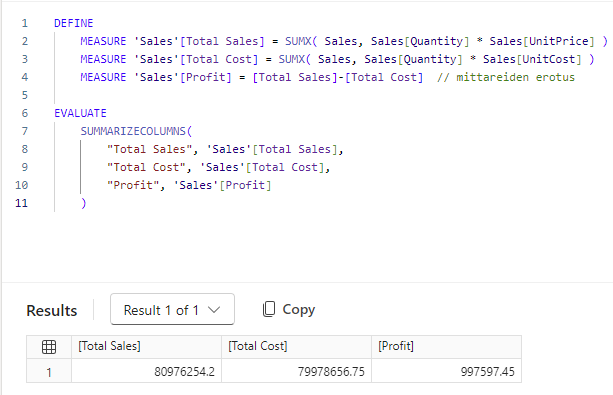Select the [Profit] column header

446,347
